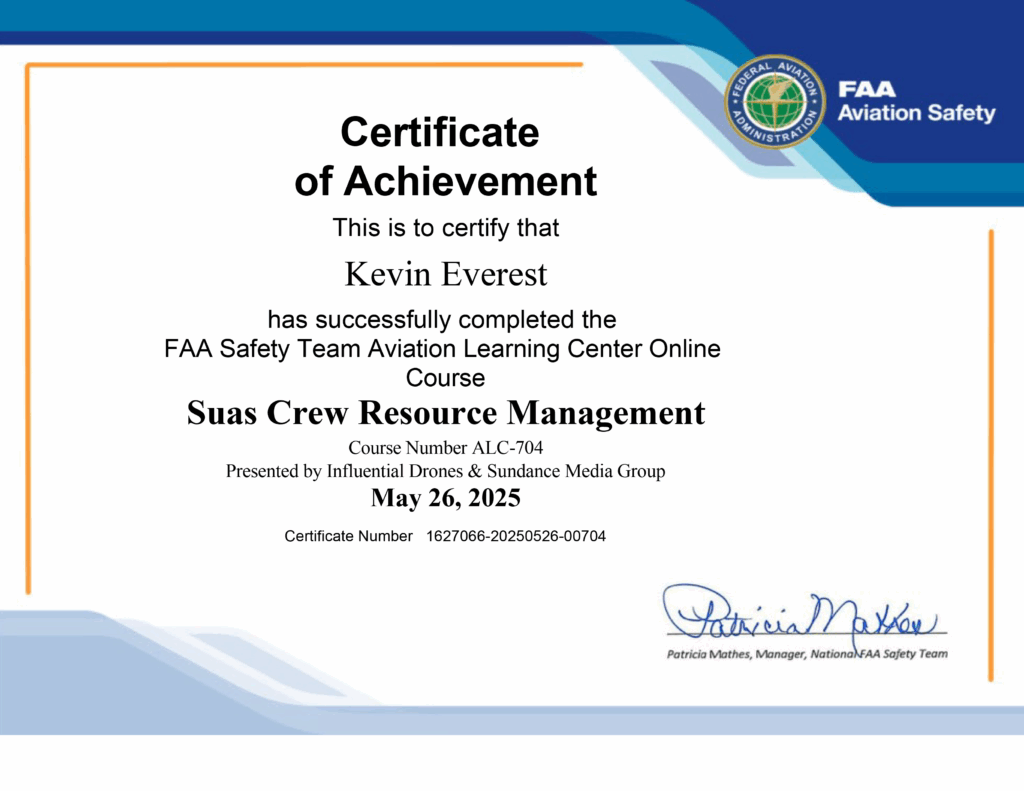Click the FAA Aviation Safety text logo

[916, 102]
